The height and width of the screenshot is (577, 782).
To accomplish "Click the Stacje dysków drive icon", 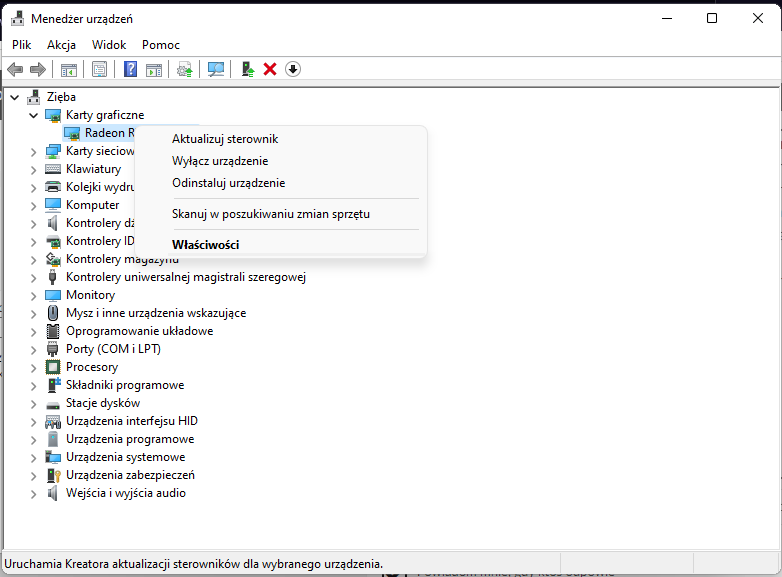I will 53,404.
